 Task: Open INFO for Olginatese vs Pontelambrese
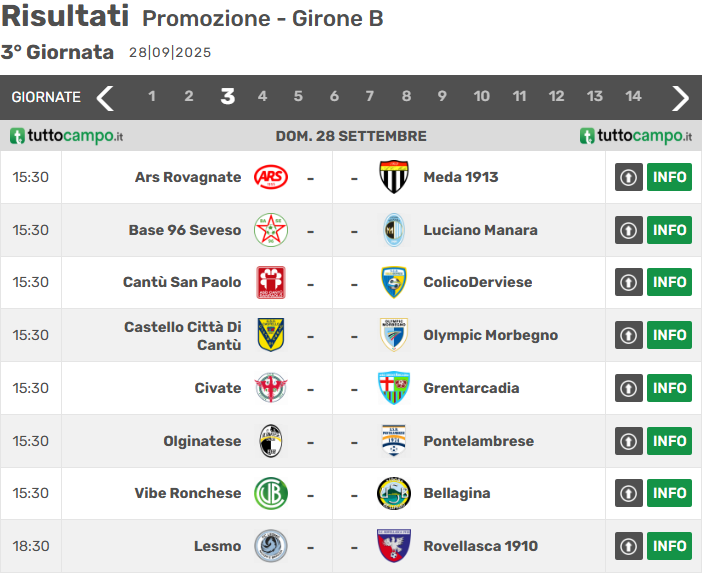tap(669, 441)
